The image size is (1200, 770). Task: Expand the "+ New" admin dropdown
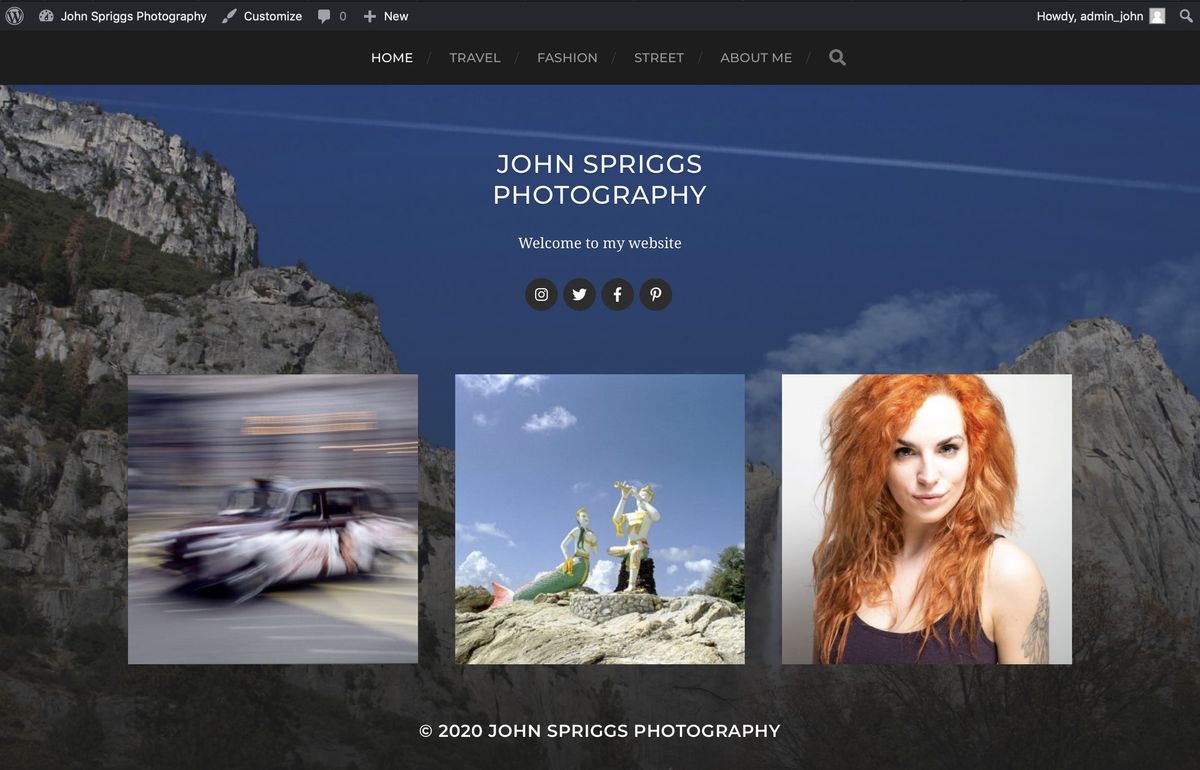[x=385, y=16]
